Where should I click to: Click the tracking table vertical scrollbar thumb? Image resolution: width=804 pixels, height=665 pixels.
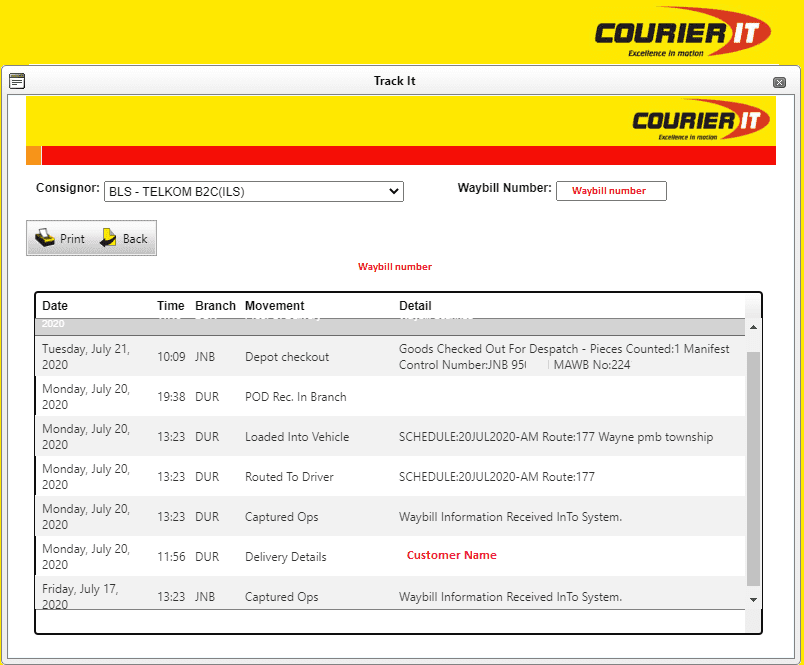[753, 468]
